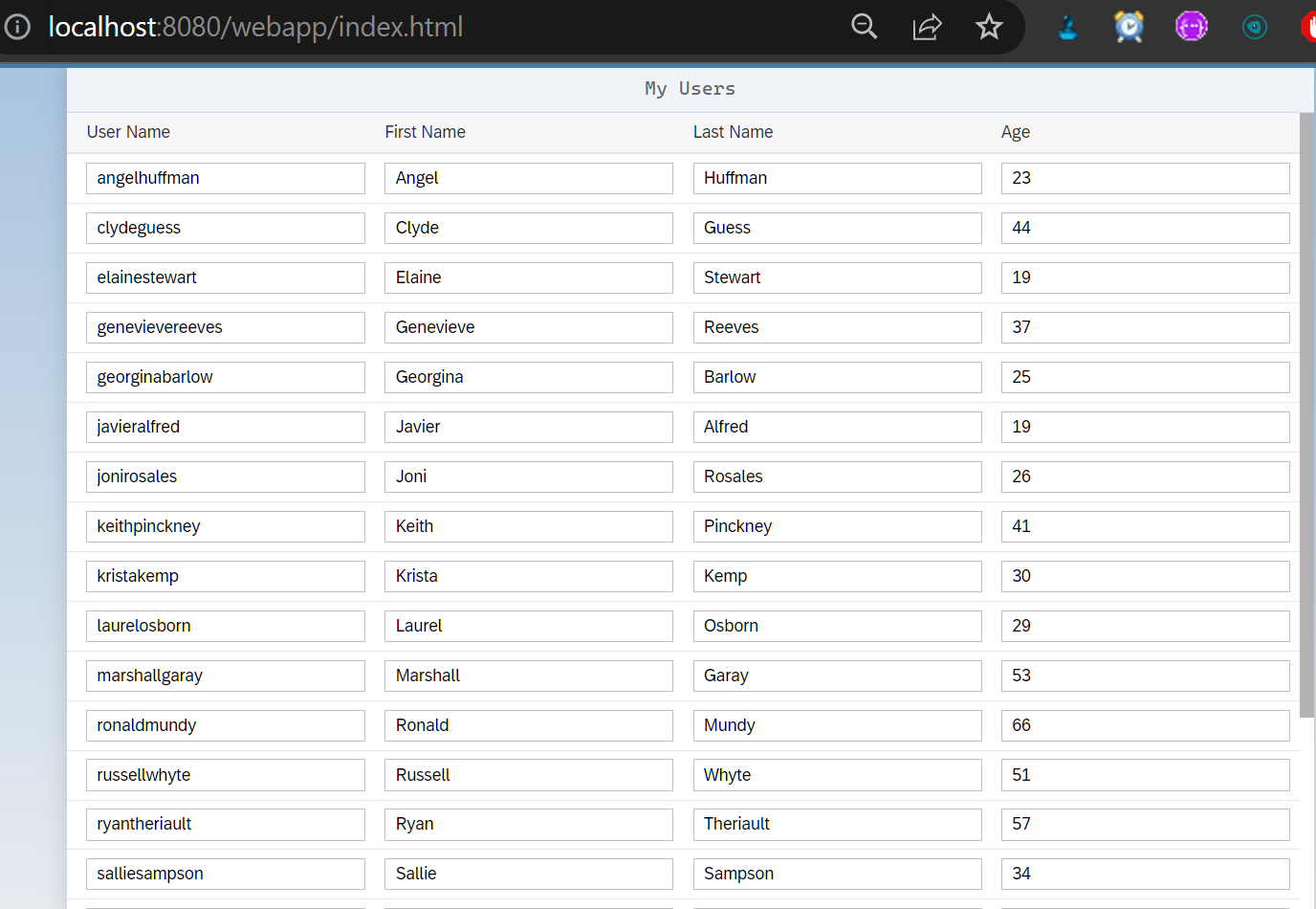The width and height of the screenshot is (1316, 909).
Task: Edit the jonirosales user name field
Action: (226, 477)
